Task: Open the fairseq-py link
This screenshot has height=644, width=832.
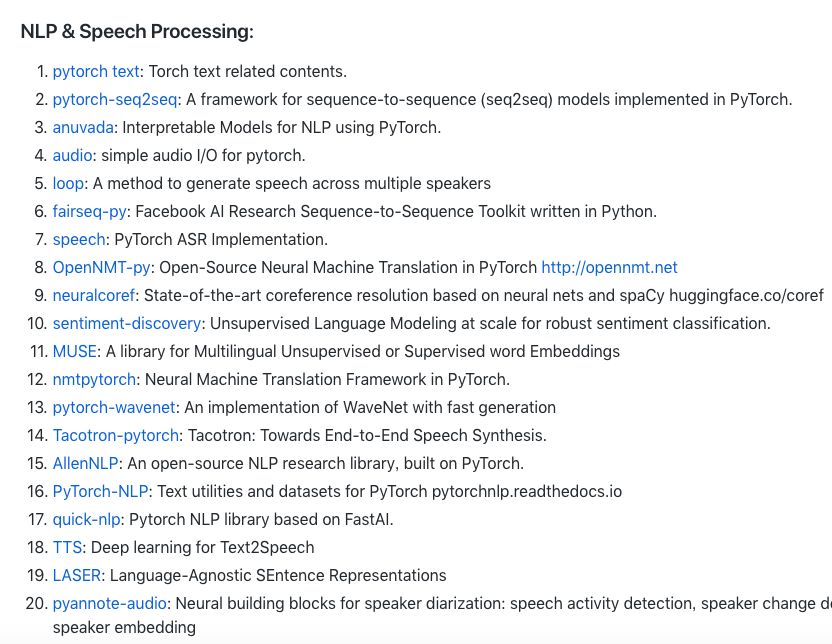Action: coord(91,212)
